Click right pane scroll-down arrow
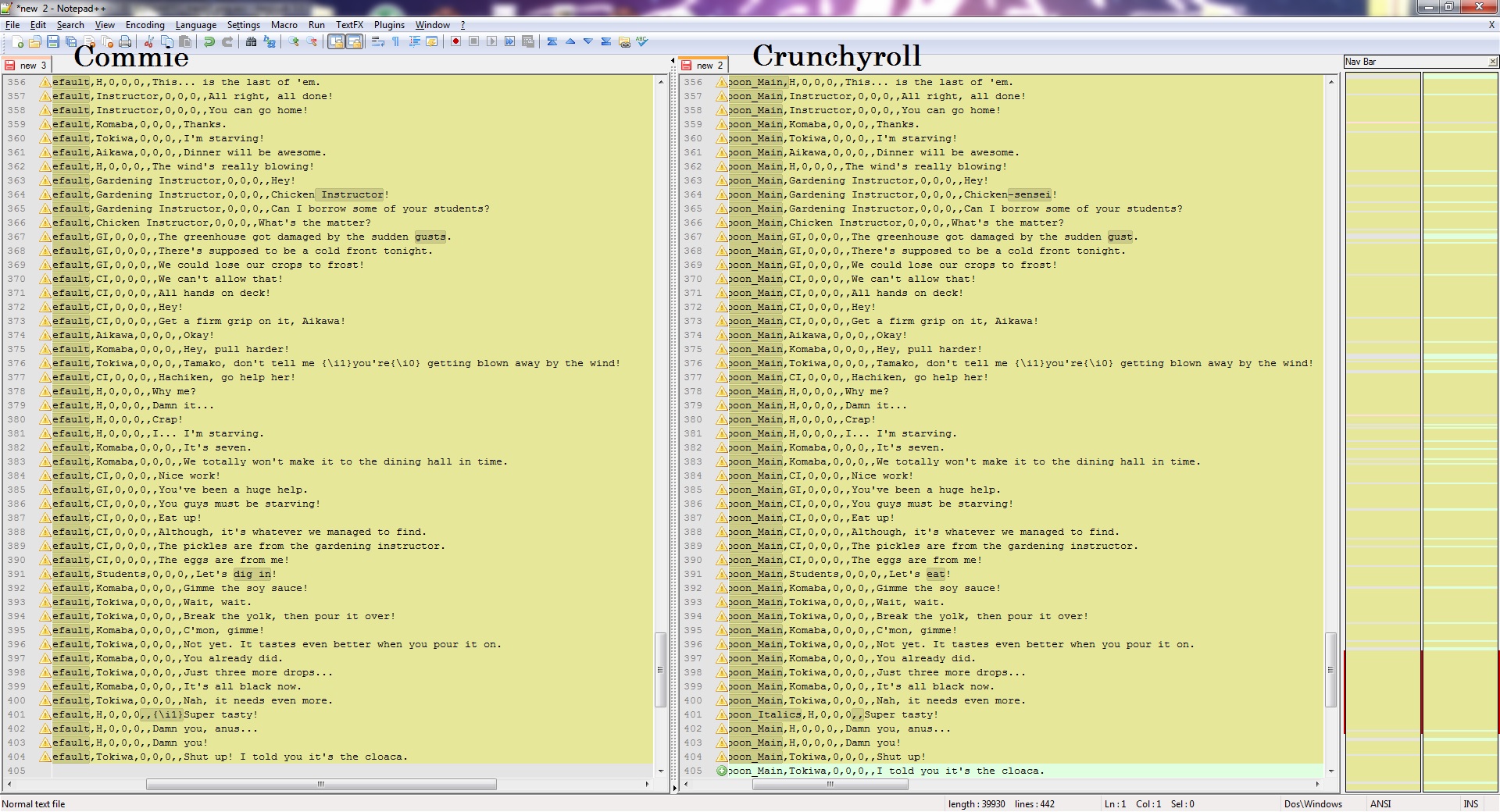The image size is (1500, 812). (1331, 771)
